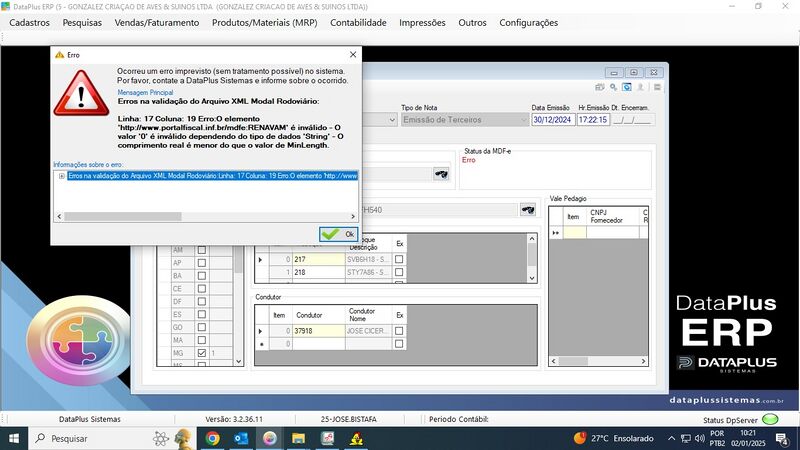The height and width of the screenshot is (450, 800).
Task: Tick the CE state checkbox
Action: pyautogui.click(x=202, y=289)
